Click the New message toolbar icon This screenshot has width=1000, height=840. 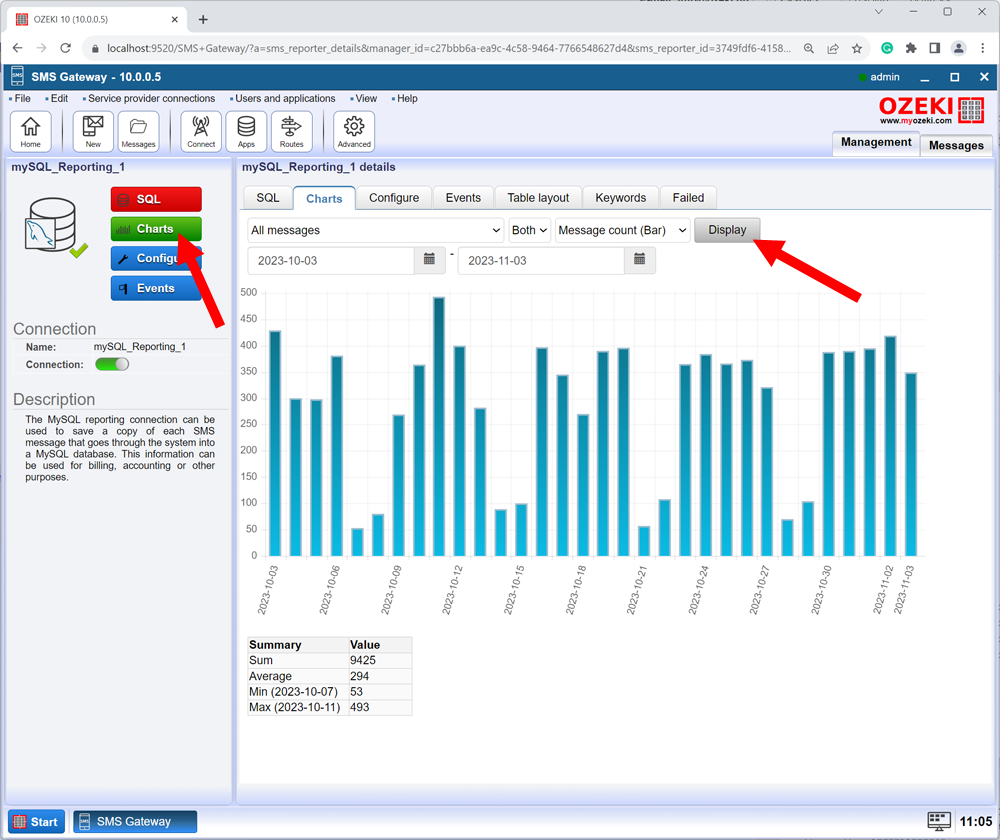[x=93, y=131]
